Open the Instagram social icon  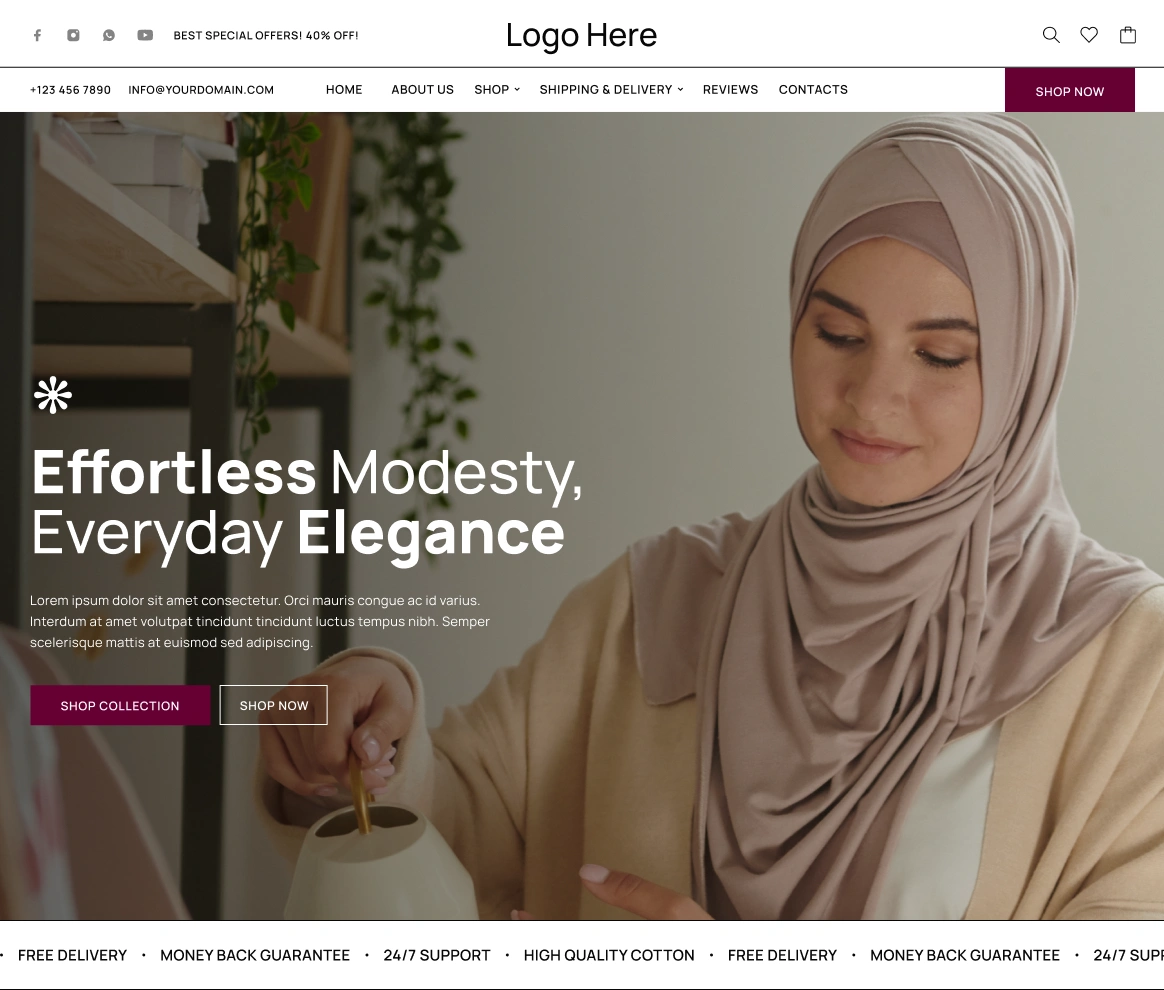(x=73, y=35)
